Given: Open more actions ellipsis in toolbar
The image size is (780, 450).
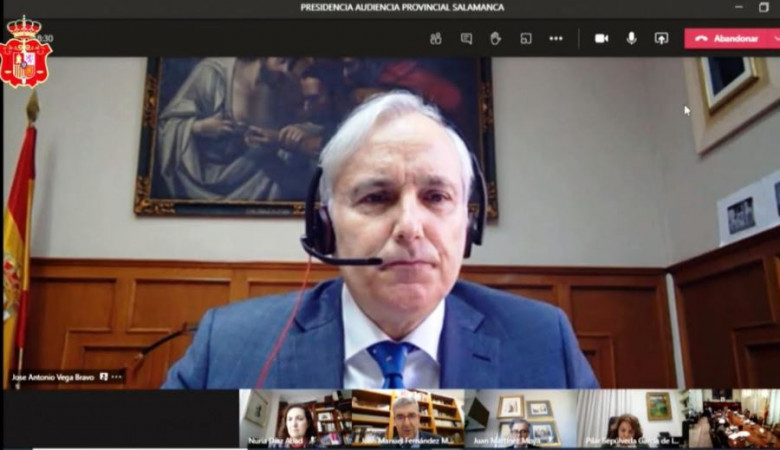Looking at the screenshot, I should point(556,38).
